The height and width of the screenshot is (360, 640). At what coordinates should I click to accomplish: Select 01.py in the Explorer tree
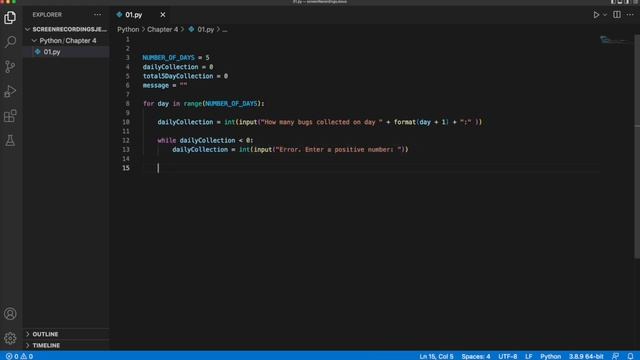coord(66,52)
